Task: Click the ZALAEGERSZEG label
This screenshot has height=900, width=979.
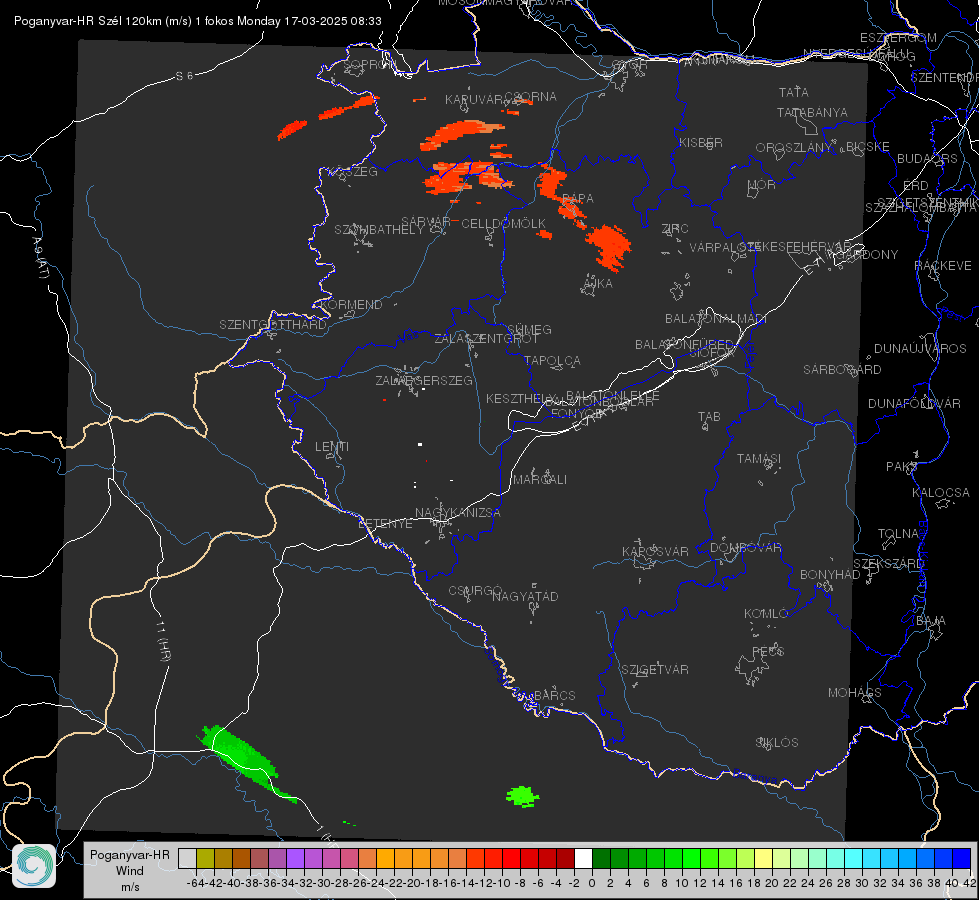Action: (x=424, y=380)
